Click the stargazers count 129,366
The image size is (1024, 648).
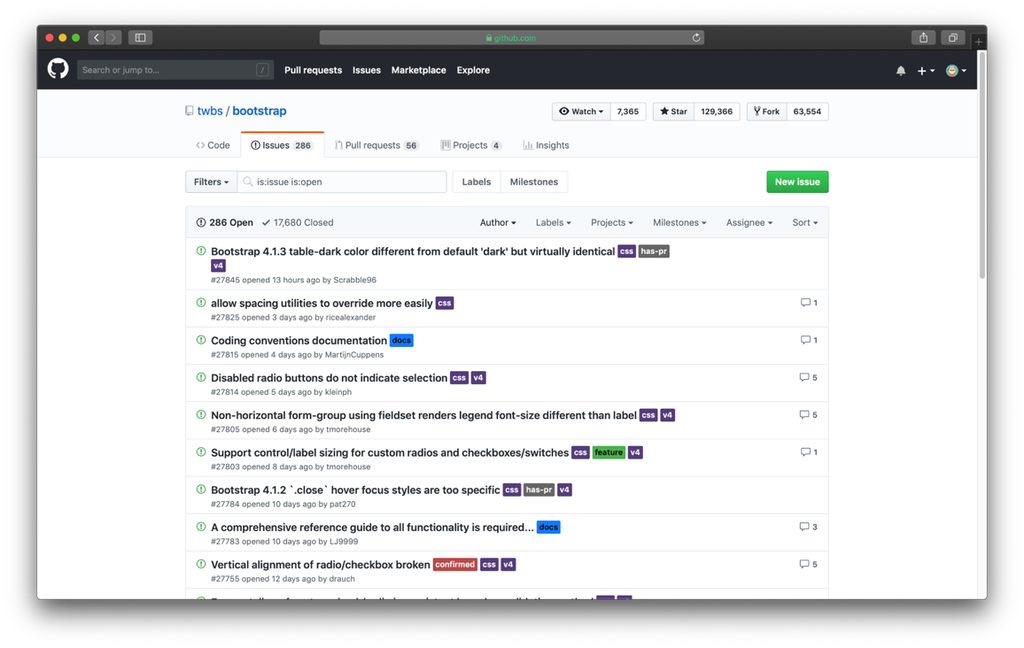716,111
